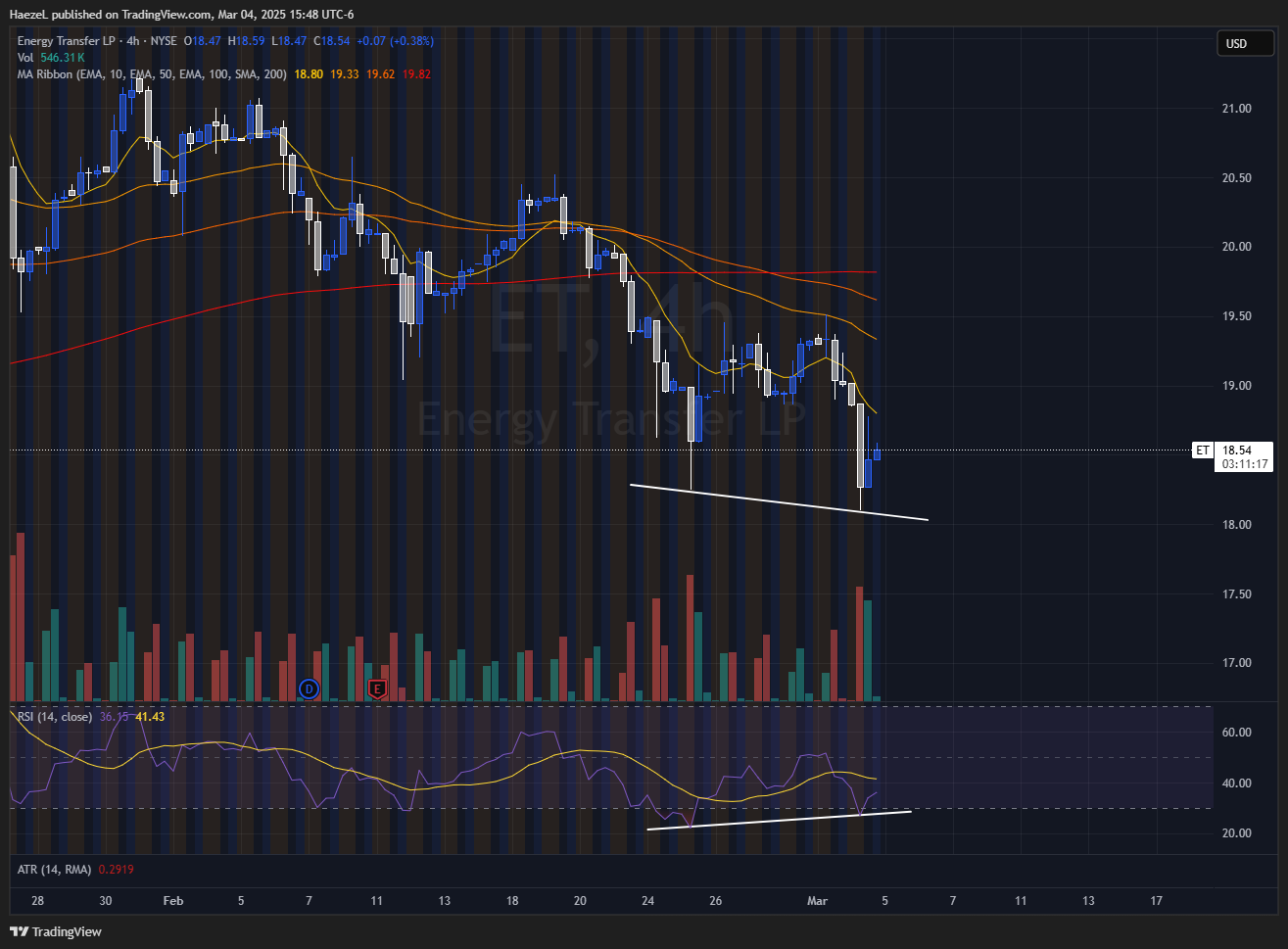This screenshot has height=949, width=1288.
Task: Click the 'Feb' date axis label
Action: (173, 901)
